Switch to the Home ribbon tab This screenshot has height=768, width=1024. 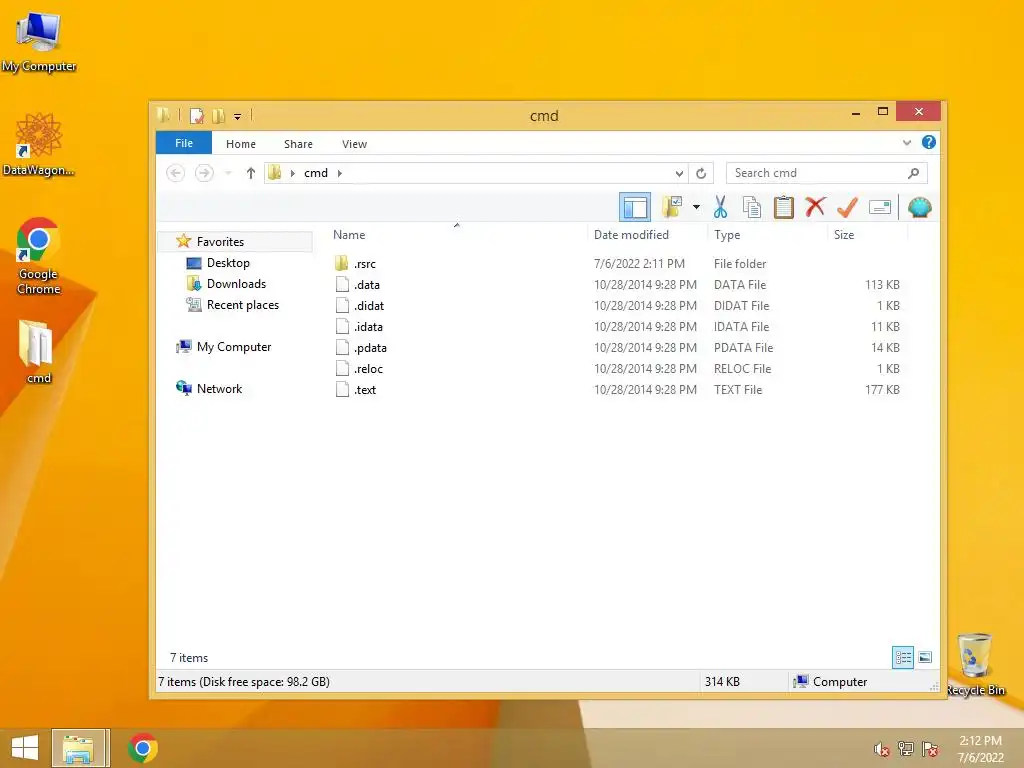pyautogui.click(x=241, y=144)
